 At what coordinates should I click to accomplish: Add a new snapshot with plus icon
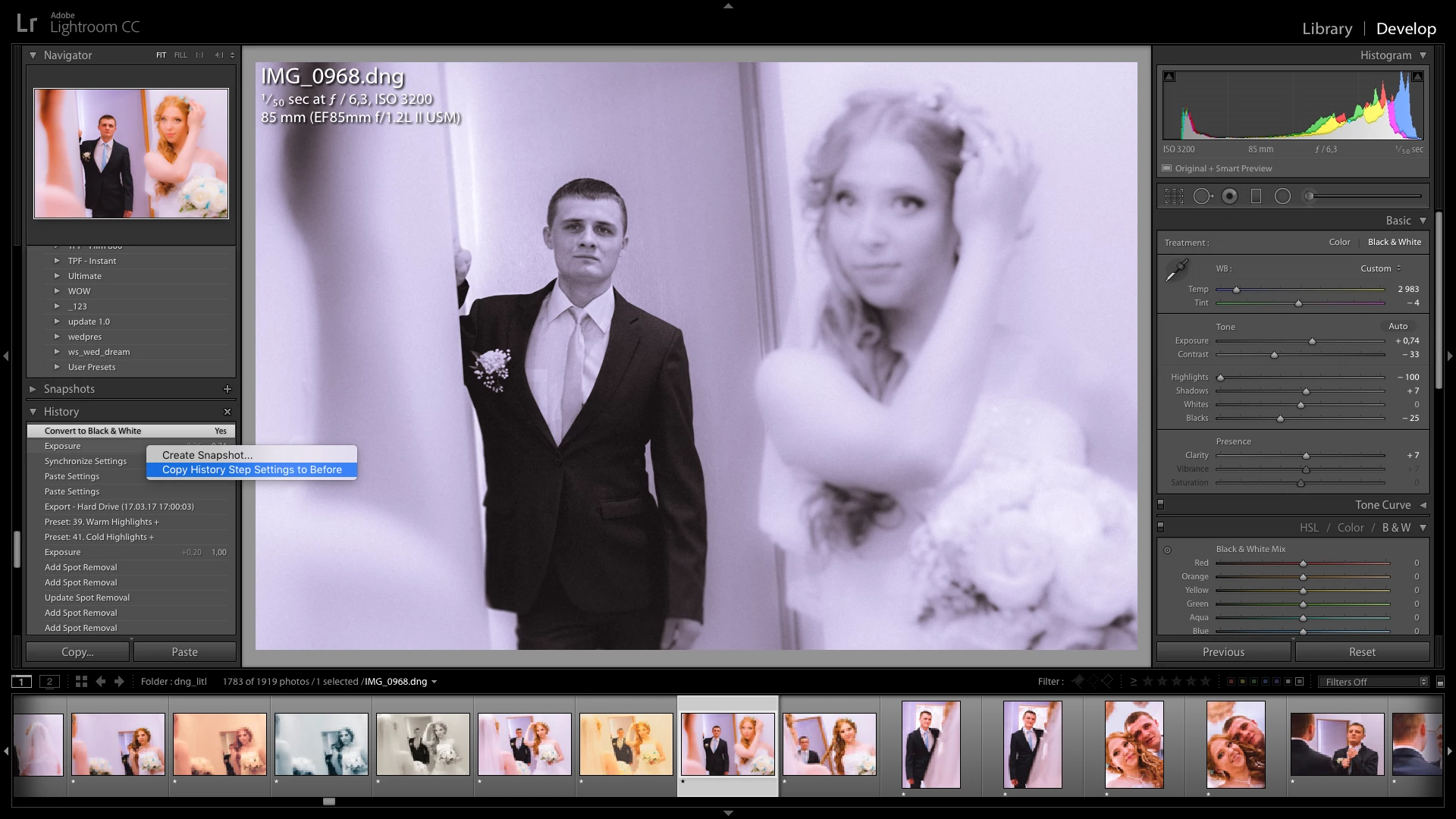[x=227, y=389]
